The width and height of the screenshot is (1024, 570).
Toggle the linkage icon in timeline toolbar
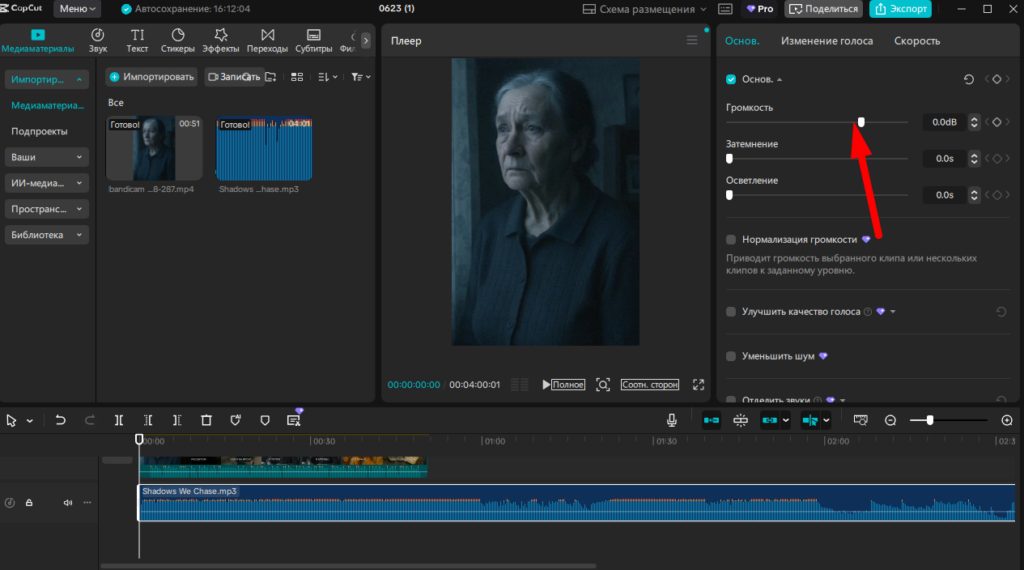(769, 420)
